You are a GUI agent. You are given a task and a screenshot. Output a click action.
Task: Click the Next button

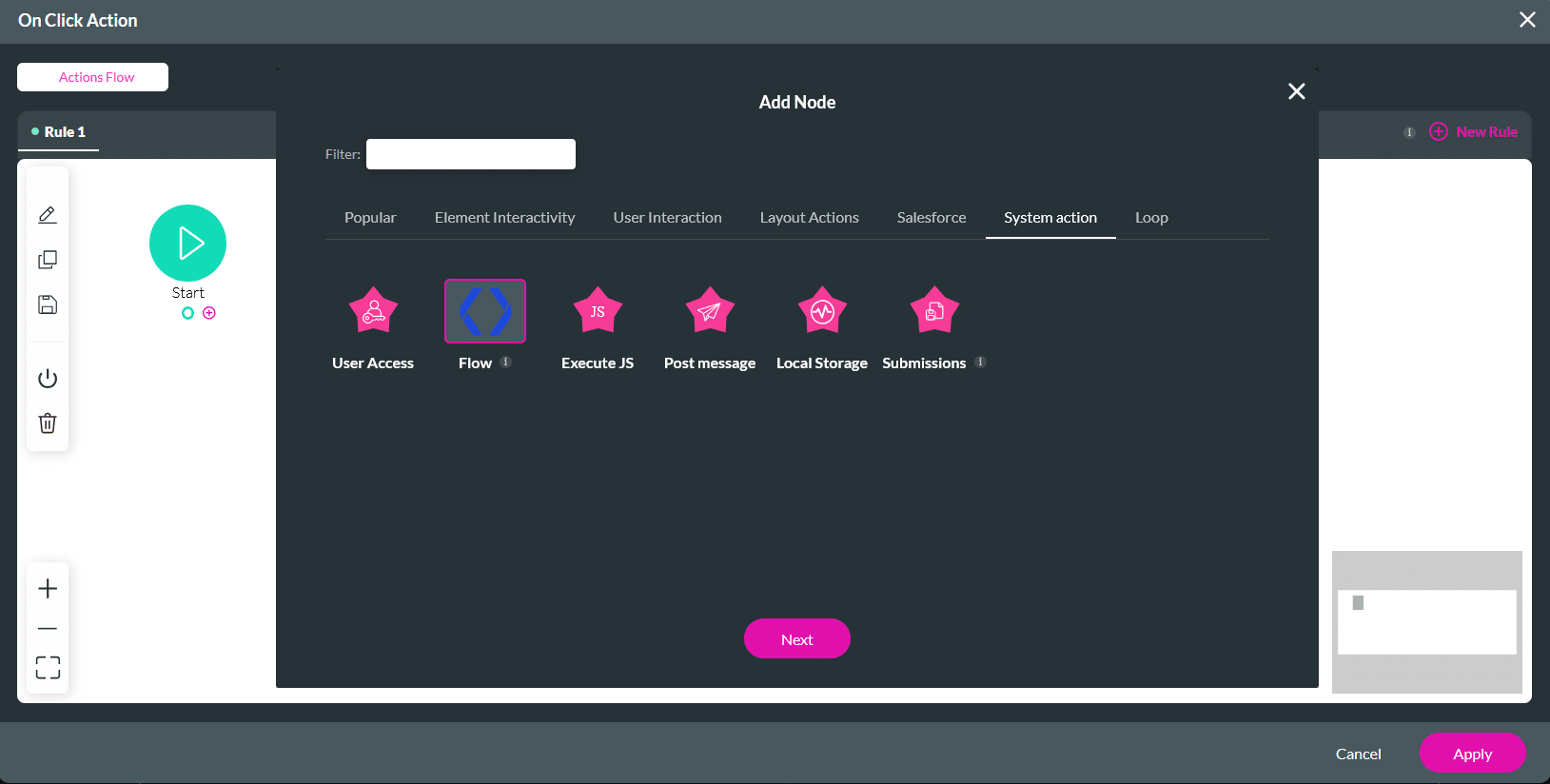[797, 638]
